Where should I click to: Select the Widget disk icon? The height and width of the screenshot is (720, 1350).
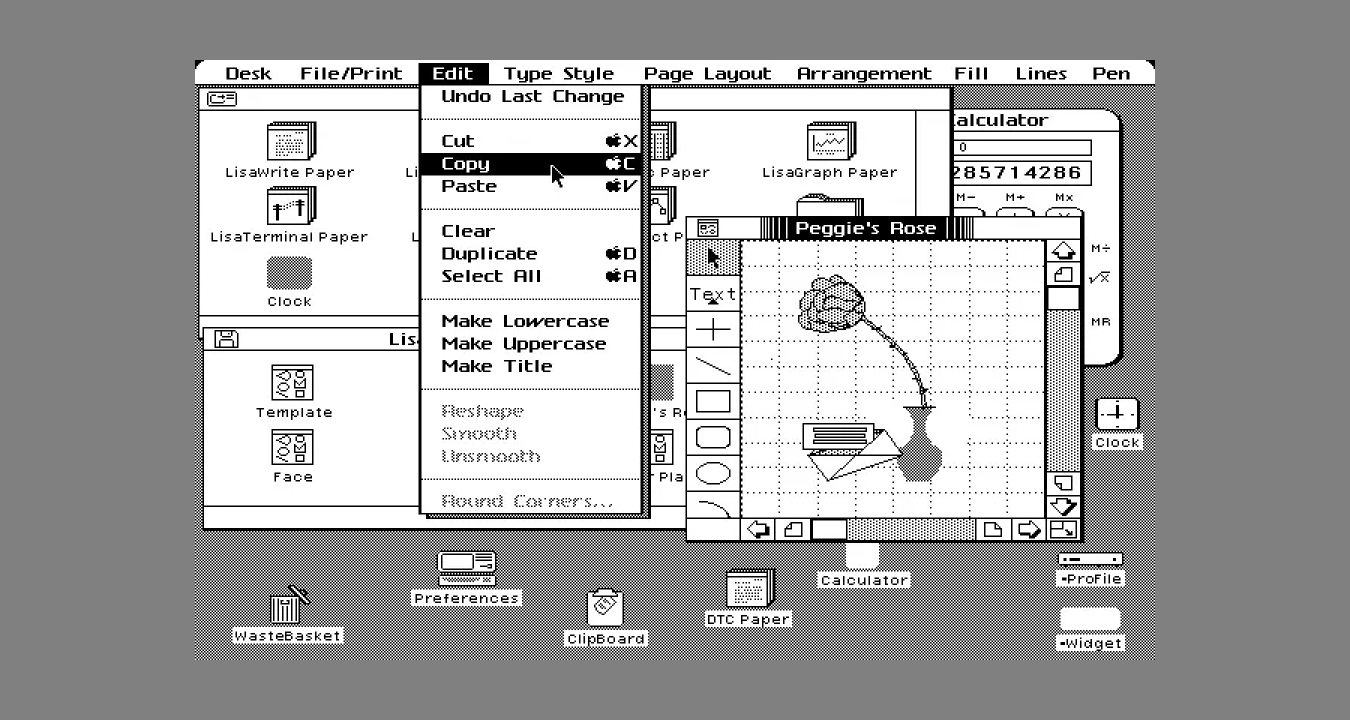(1090, 619)
